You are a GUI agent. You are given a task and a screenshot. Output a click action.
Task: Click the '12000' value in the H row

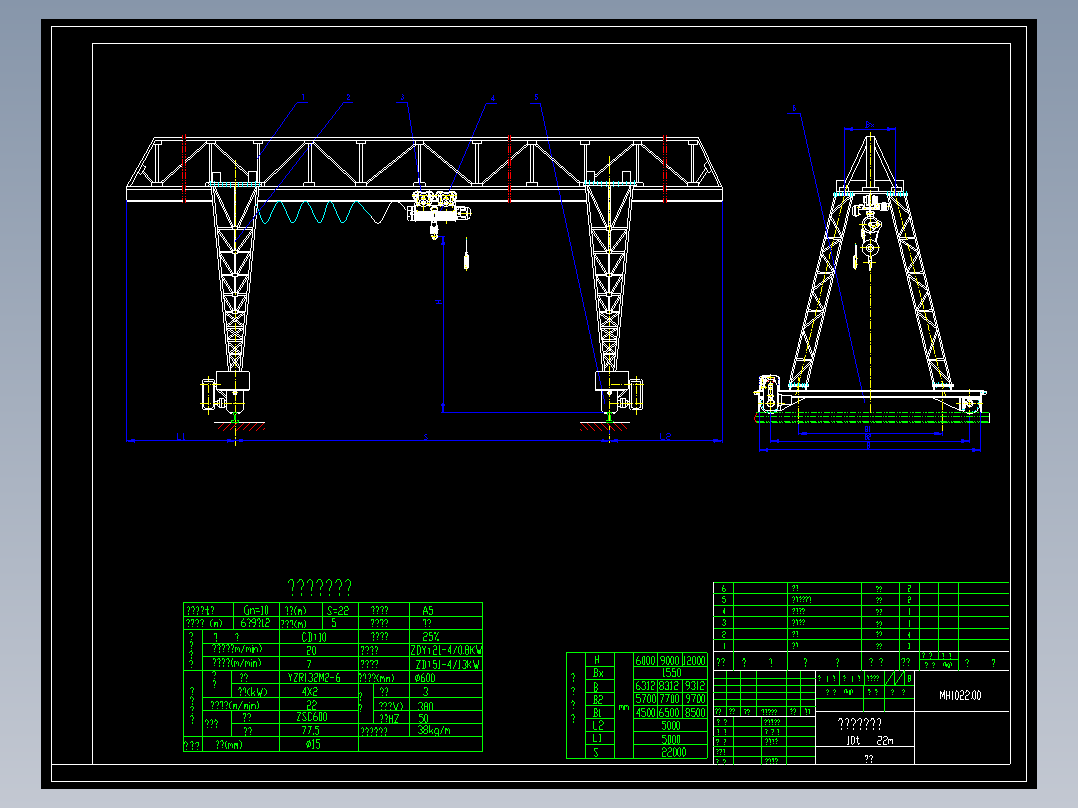(x=694, y=660)
